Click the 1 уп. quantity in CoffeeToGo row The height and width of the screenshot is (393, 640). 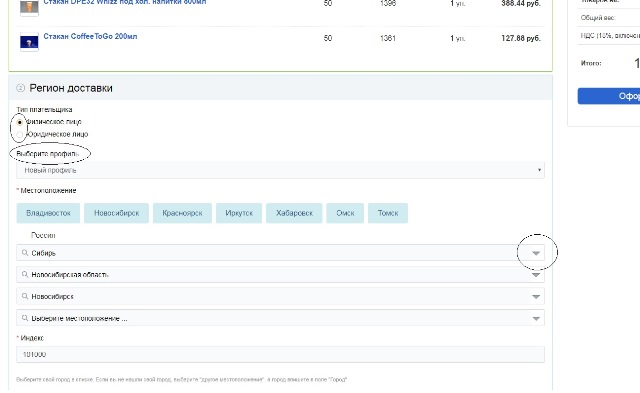[x=458, y=38]
